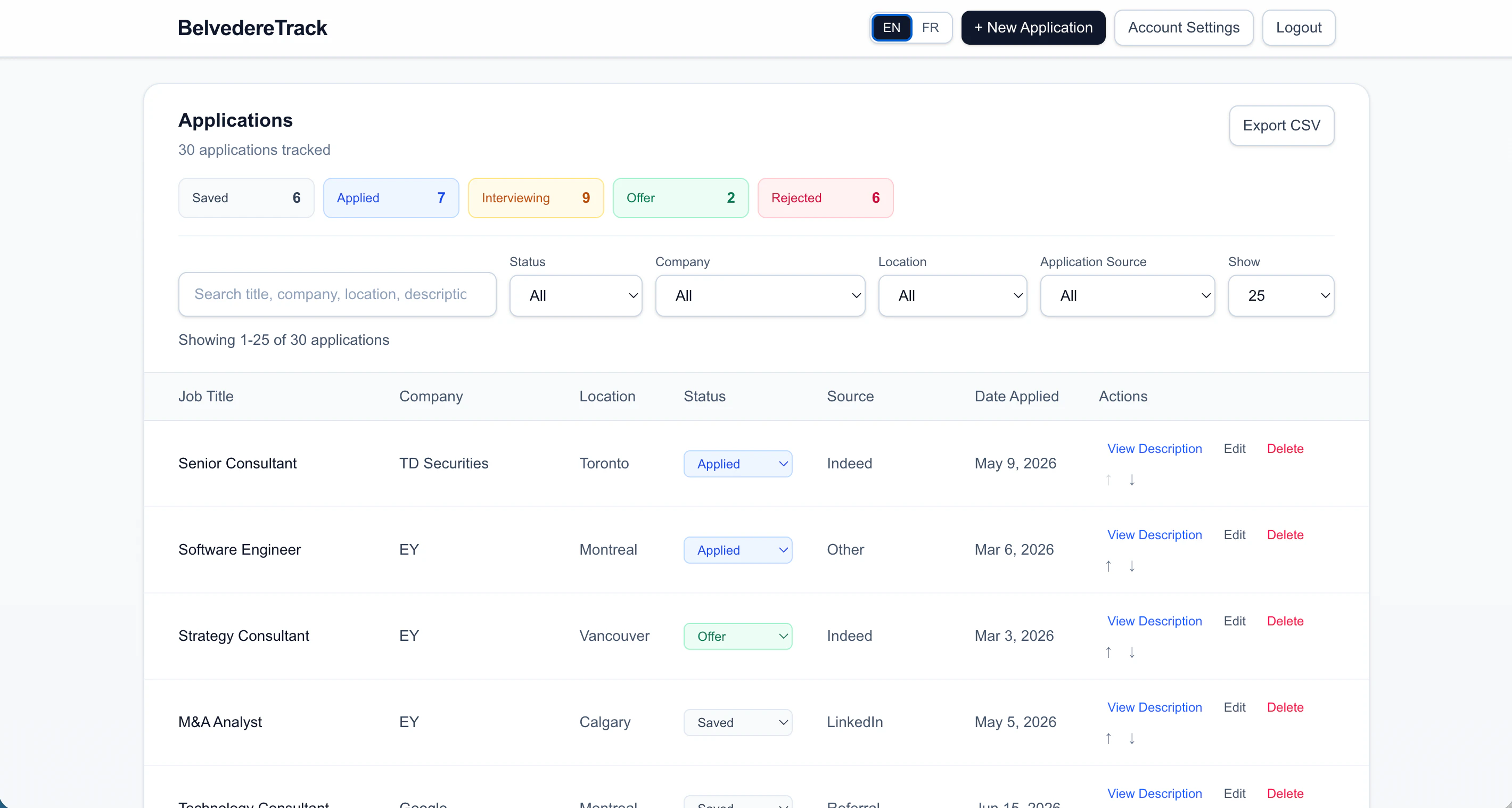Viewport: 1512px width, 808px height.
Task: Select the TD Securities company cell
Action: (443, 464)
